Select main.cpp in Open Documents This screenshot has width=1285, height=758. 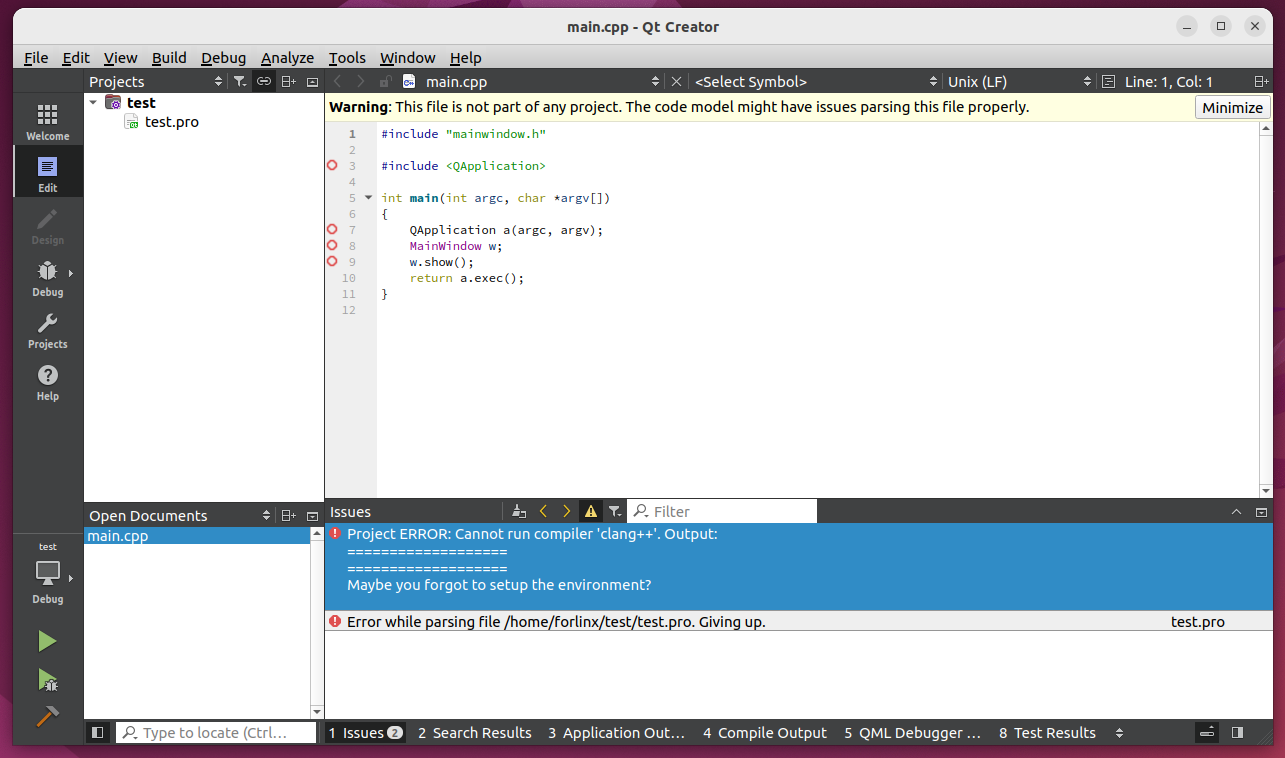pyautogui.click(x=198, y=536)
